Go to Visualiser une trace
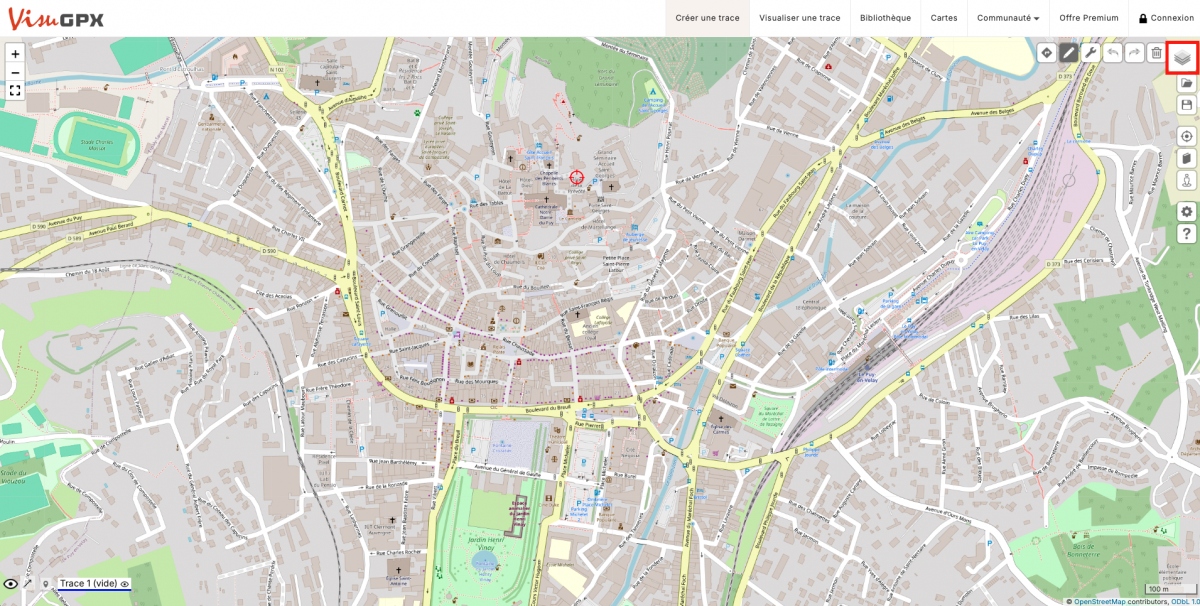The height and width of the screenshot is (606, 1200). click(799, 18)
